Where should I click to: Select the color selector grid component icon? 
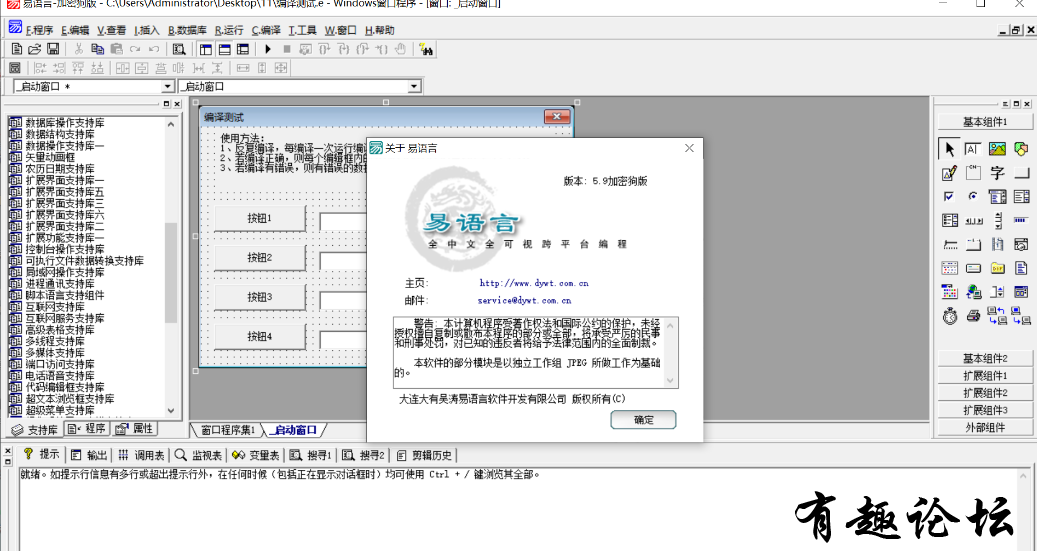[950, 291]
